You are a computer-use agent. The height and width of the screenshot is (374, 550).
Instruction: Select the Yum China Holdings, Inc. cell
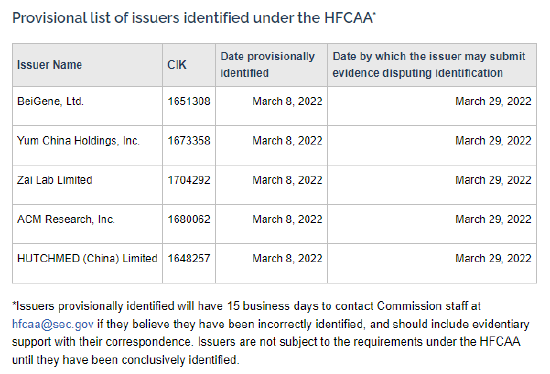[x=87, y=146]
